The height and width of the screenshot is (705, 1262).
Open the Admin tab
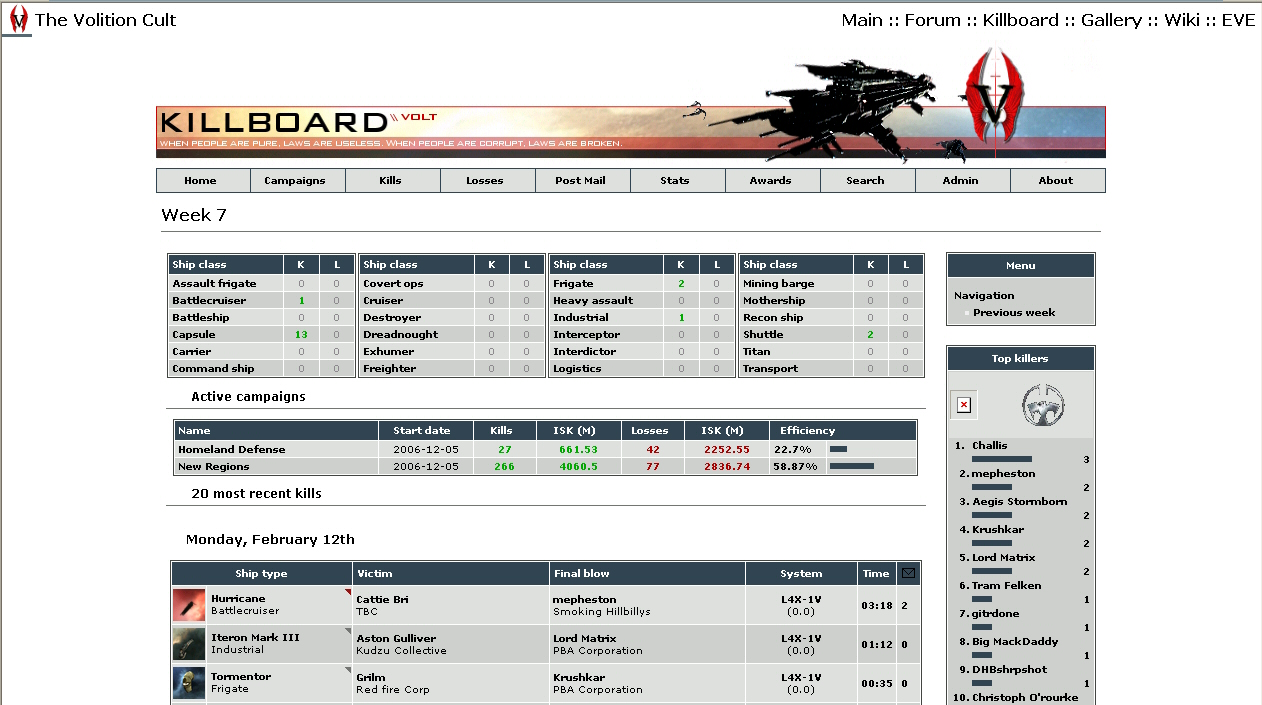click(963, 181)
